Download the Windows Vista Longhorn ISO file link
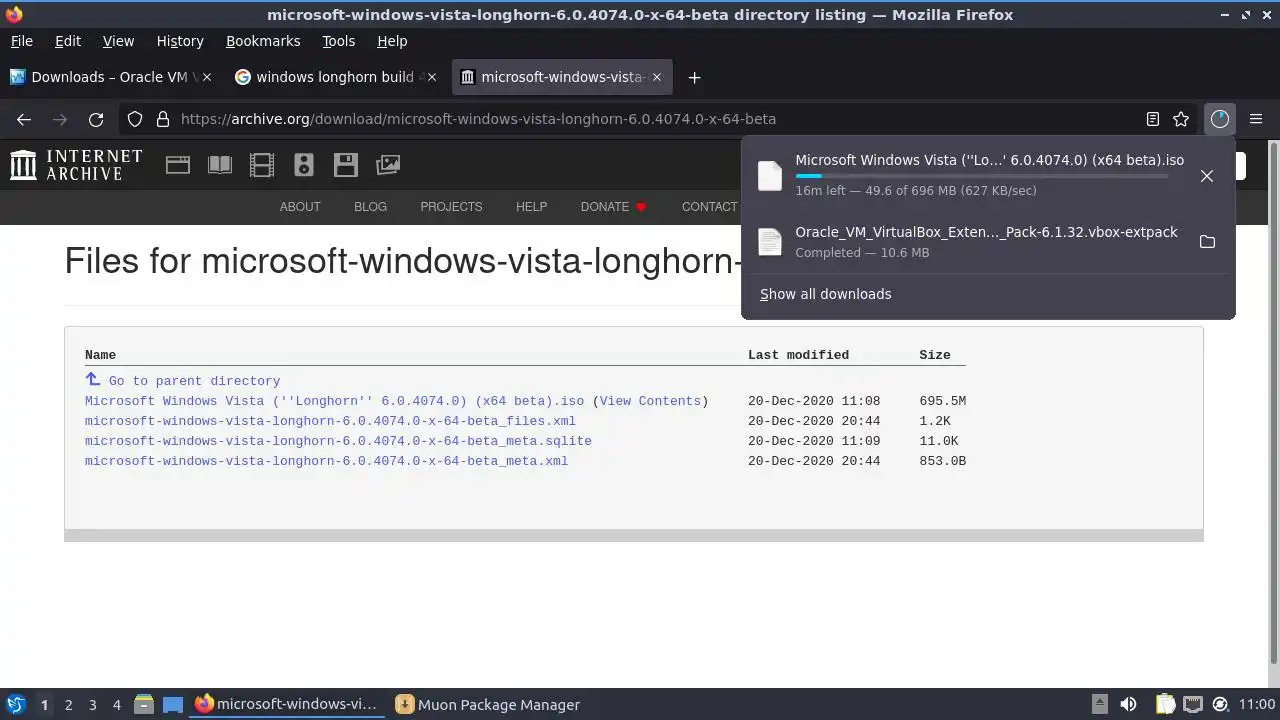The height and width of the screenshot is (720, 1280). [x=334, y=401]
